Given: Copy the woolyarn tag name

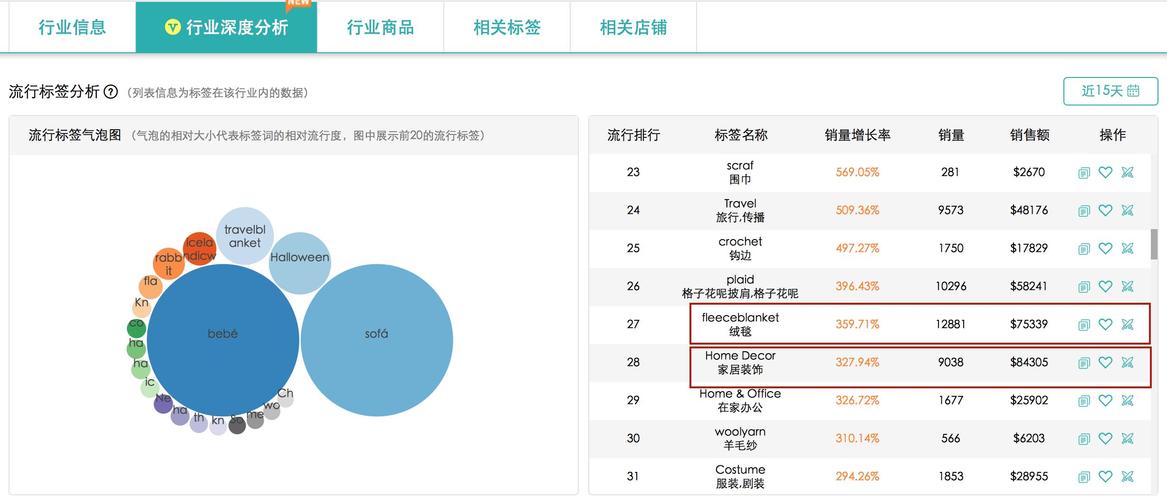Looking at the screenshot, I should 1084,439.
